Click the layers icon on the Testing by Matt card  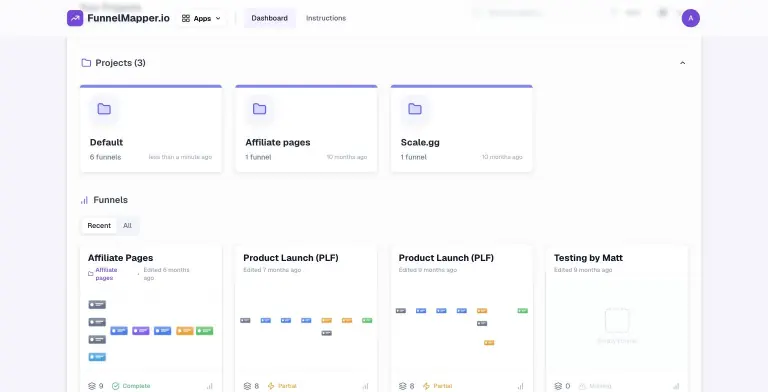point(558,386)
